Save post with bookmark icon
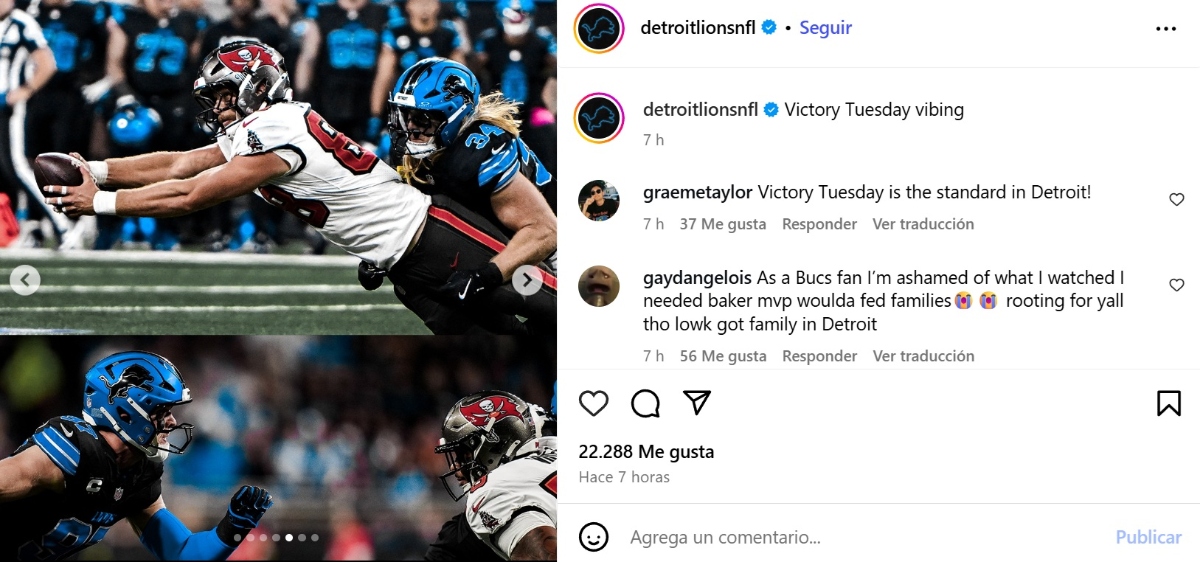Viewport: 1200px width, 562px height. coord(1169,403)
